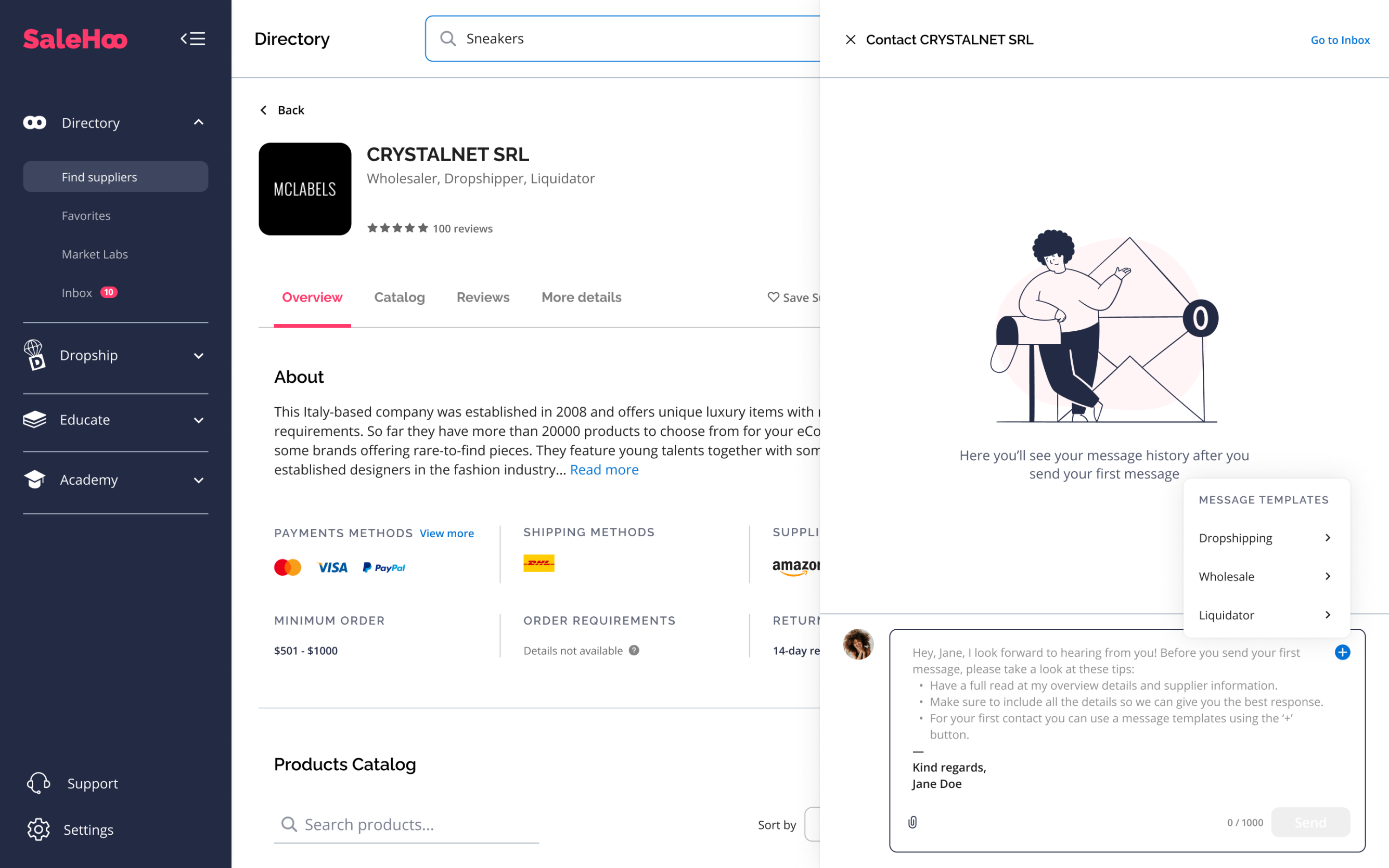
Task: Click the order requirements help icon
Action: click(634, 651)
